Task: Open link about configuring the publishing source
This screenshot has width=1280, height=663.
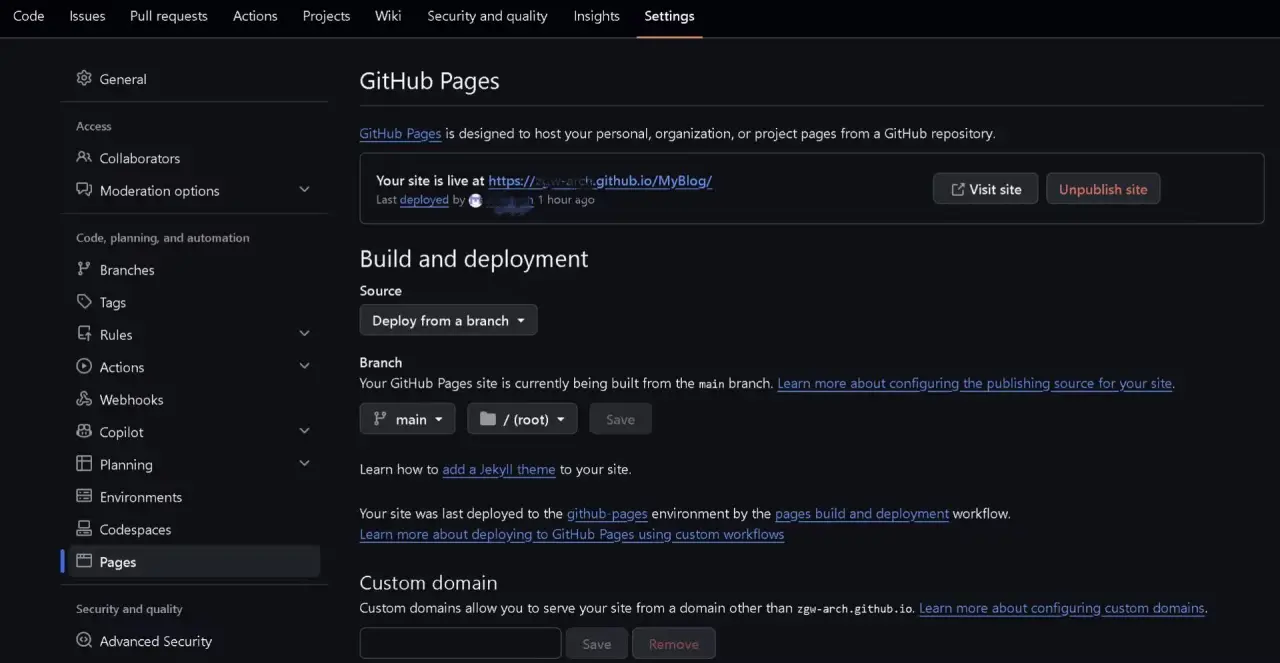Action: (x=975, y=383)
